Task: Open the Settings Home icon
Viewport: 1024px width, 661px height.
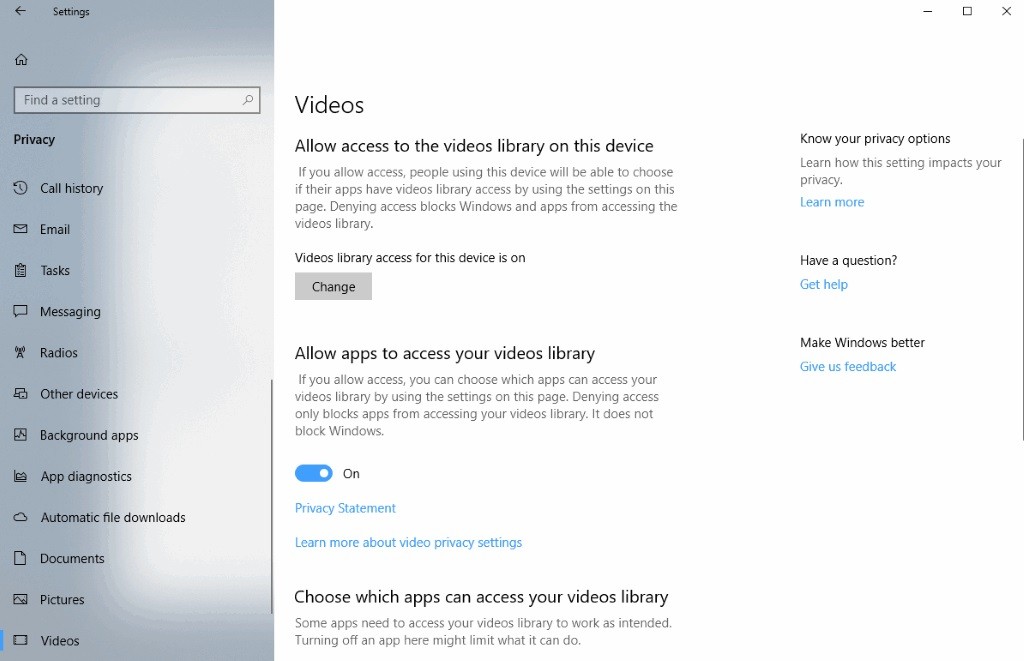Action: [21, 59]
